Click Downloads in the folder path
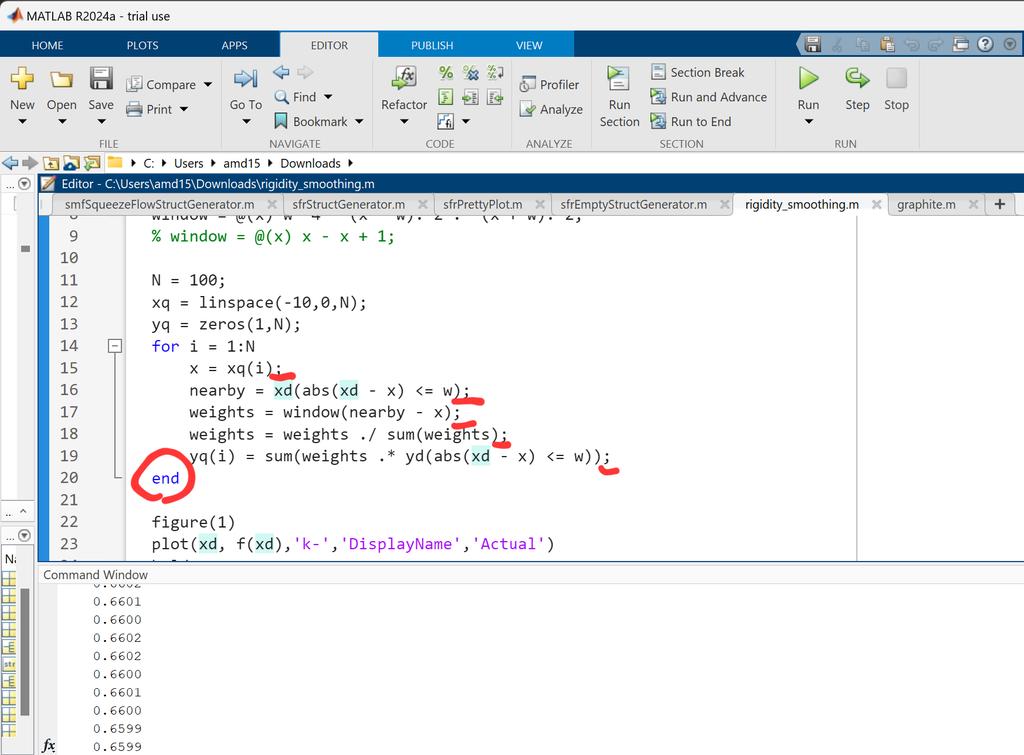Viewport: 1024px width, 755px height. tap(310, 163)
